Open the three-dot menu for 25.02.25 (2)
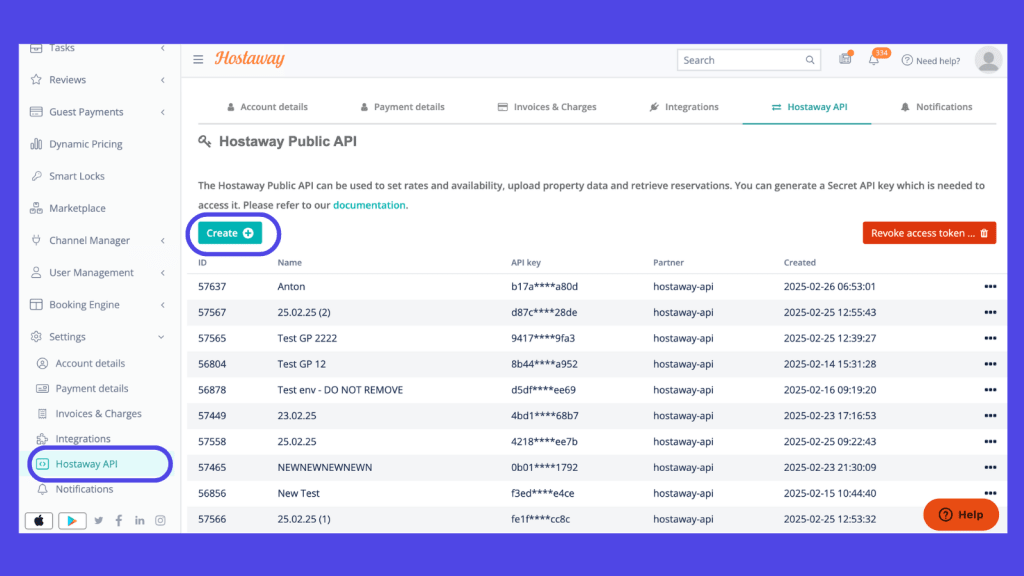 pyautogui.click(x=990, y=312)
